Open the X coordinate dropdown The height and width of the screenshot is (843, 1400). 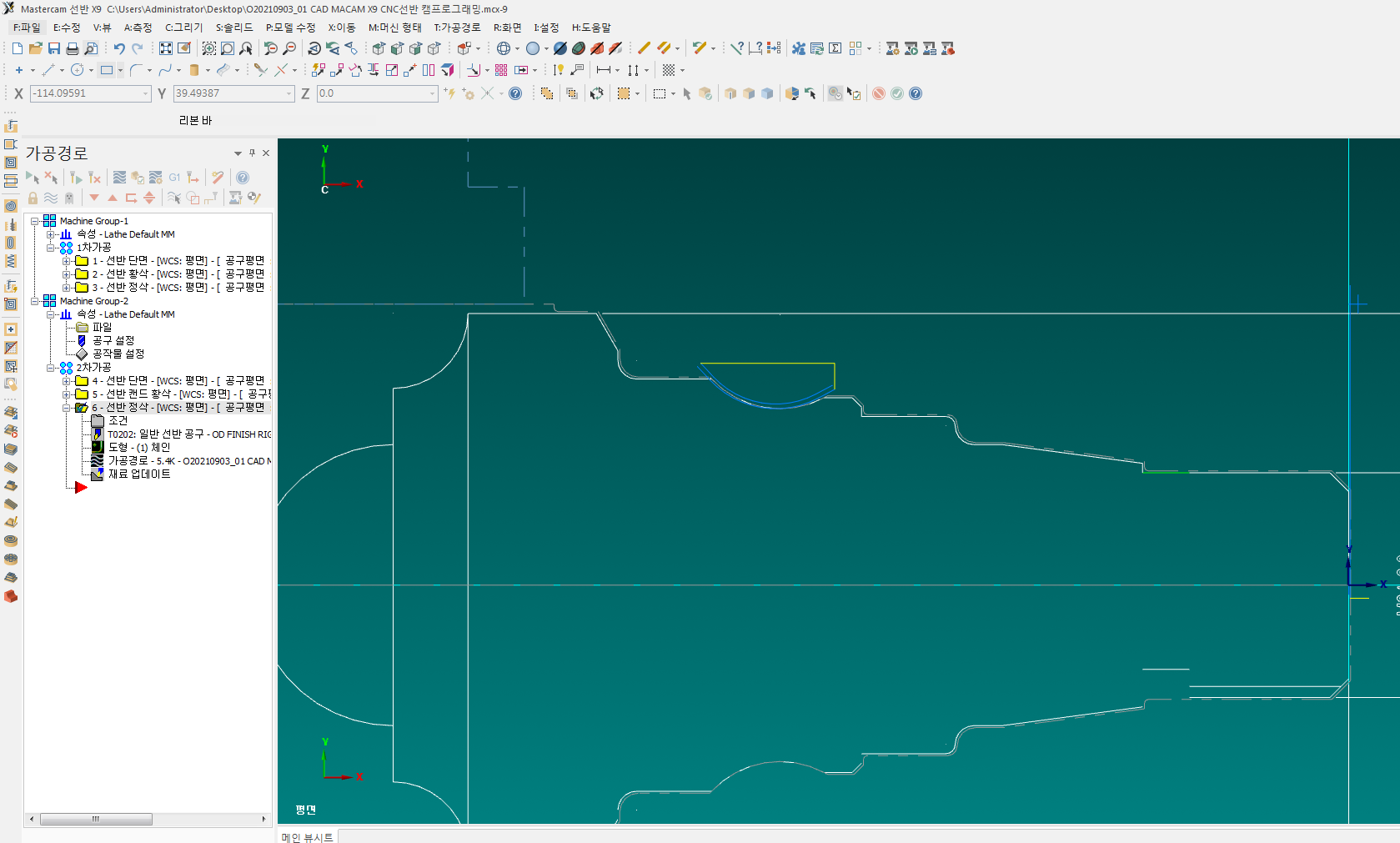point(146,93)
